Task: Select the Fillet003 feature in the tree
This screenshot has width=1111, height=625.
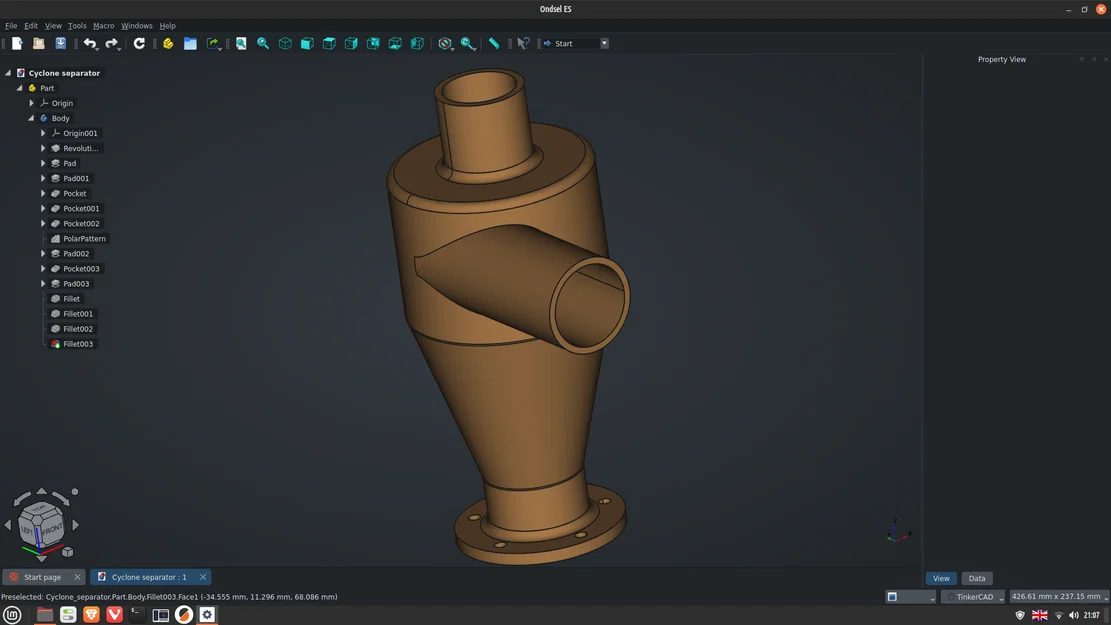Action: (x=77, y=343)
